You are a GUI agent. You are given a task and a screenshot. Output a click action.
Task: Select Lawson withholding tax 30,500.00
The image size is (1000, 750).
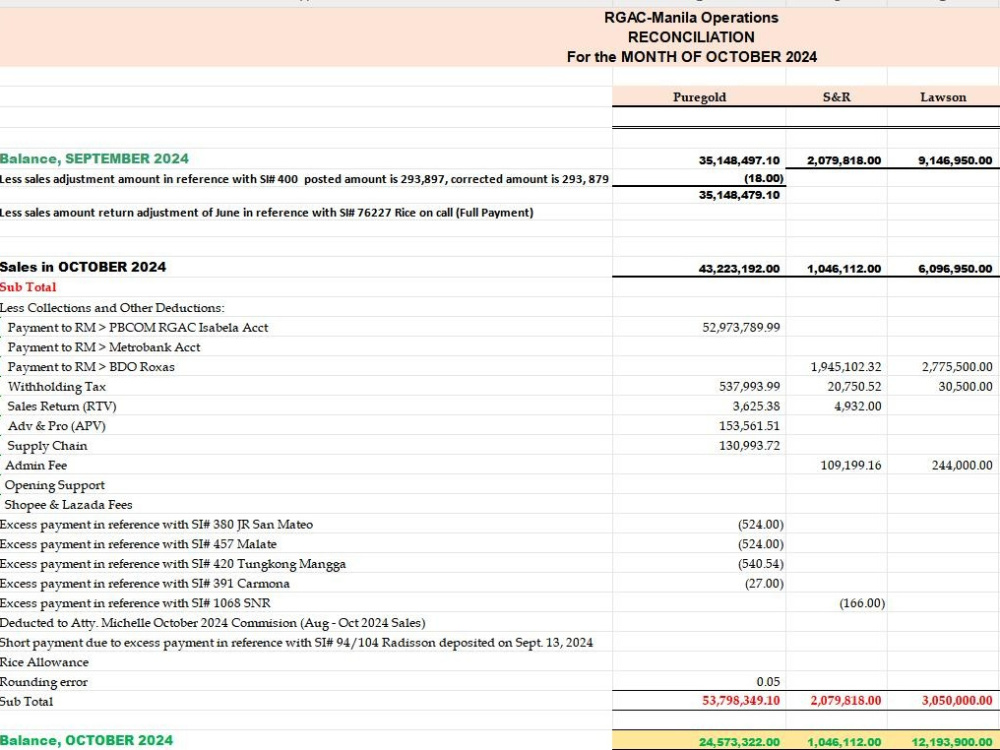tap(966, 386)
